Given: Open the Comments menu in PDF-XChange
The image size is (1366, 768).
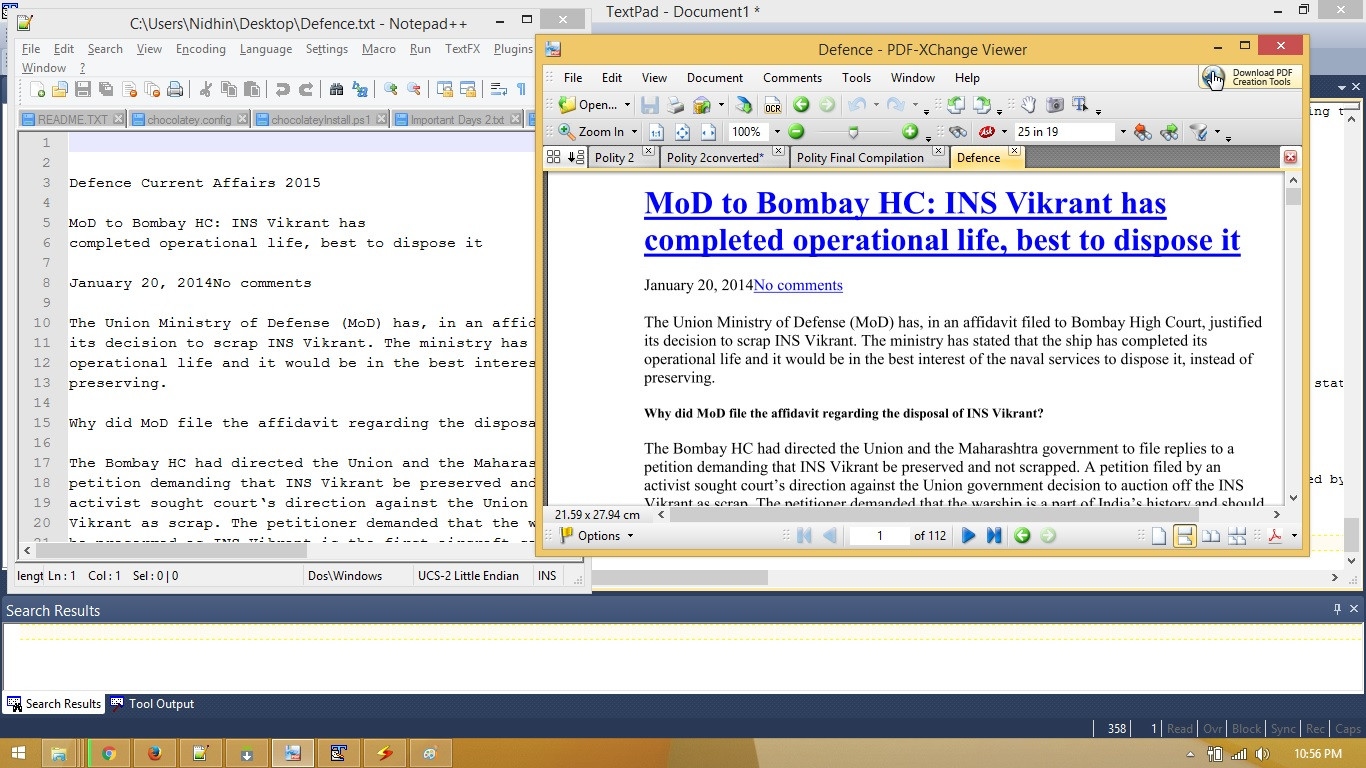Looking at the screenshot, I should pyautogui.click(x=792, y=78).
